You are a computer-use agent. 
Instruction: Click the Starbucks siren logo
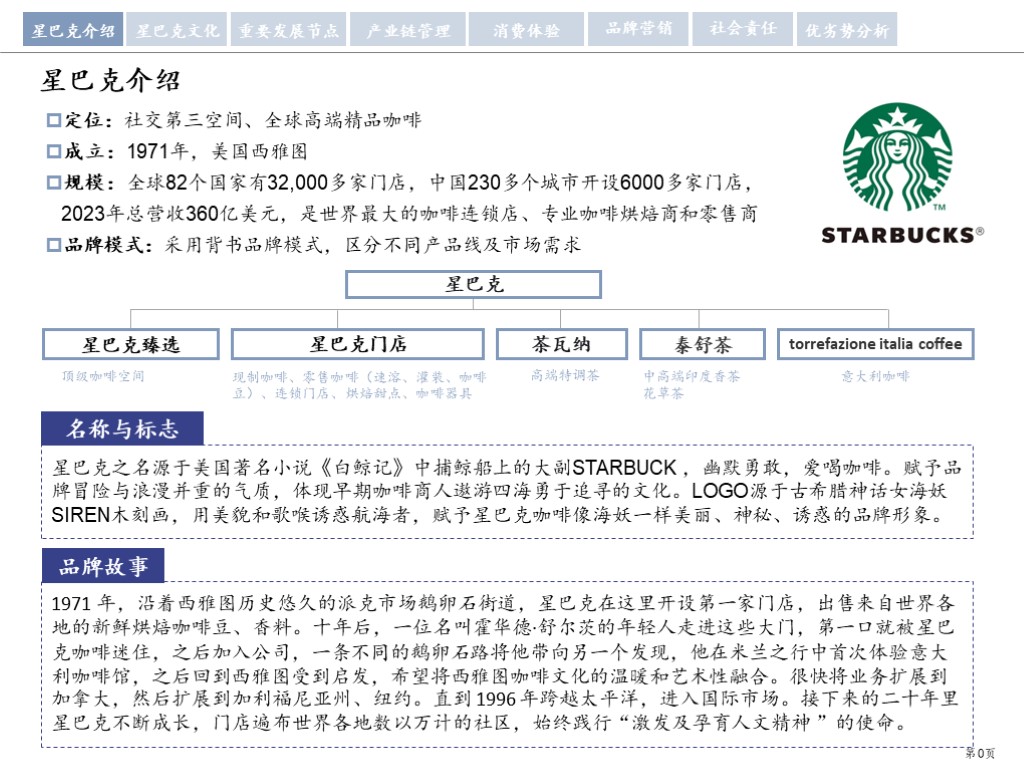(897, 157)
